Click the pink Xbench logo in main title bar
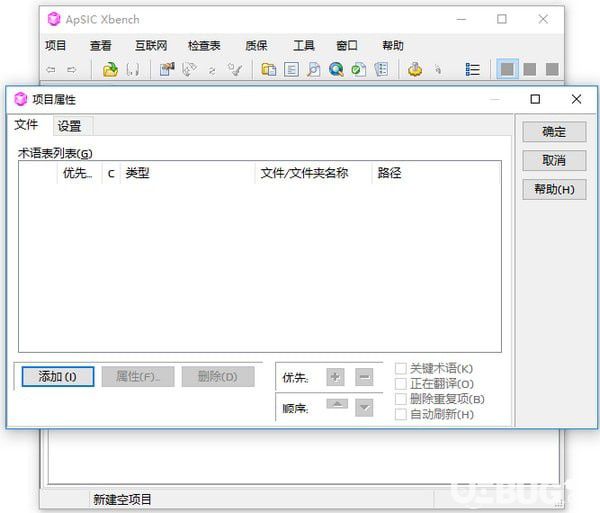The image size is (600, 513). [54, 19]
